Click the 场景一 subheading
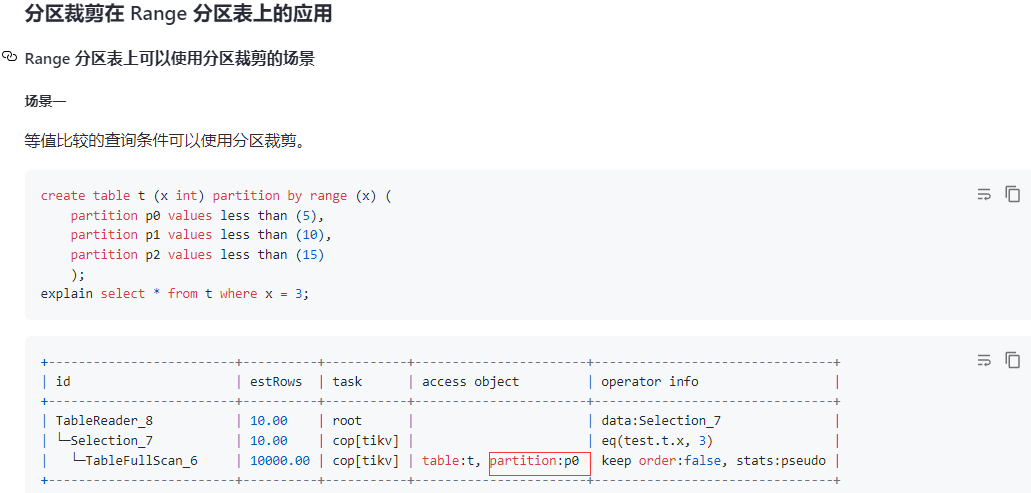 [45, 101]
